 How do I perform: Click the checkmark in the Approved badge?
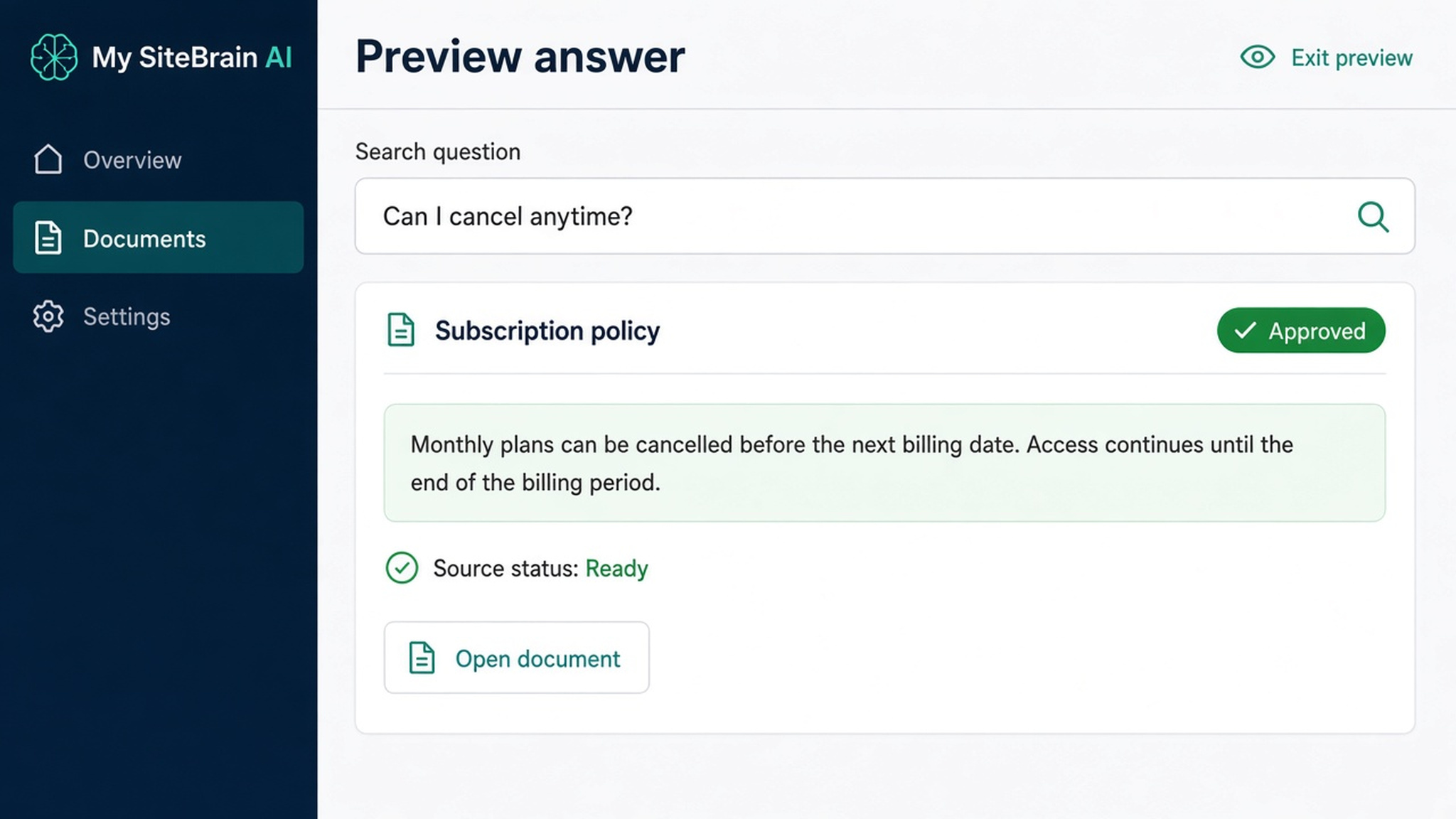pyautogui.click(x=1245, y=331)
